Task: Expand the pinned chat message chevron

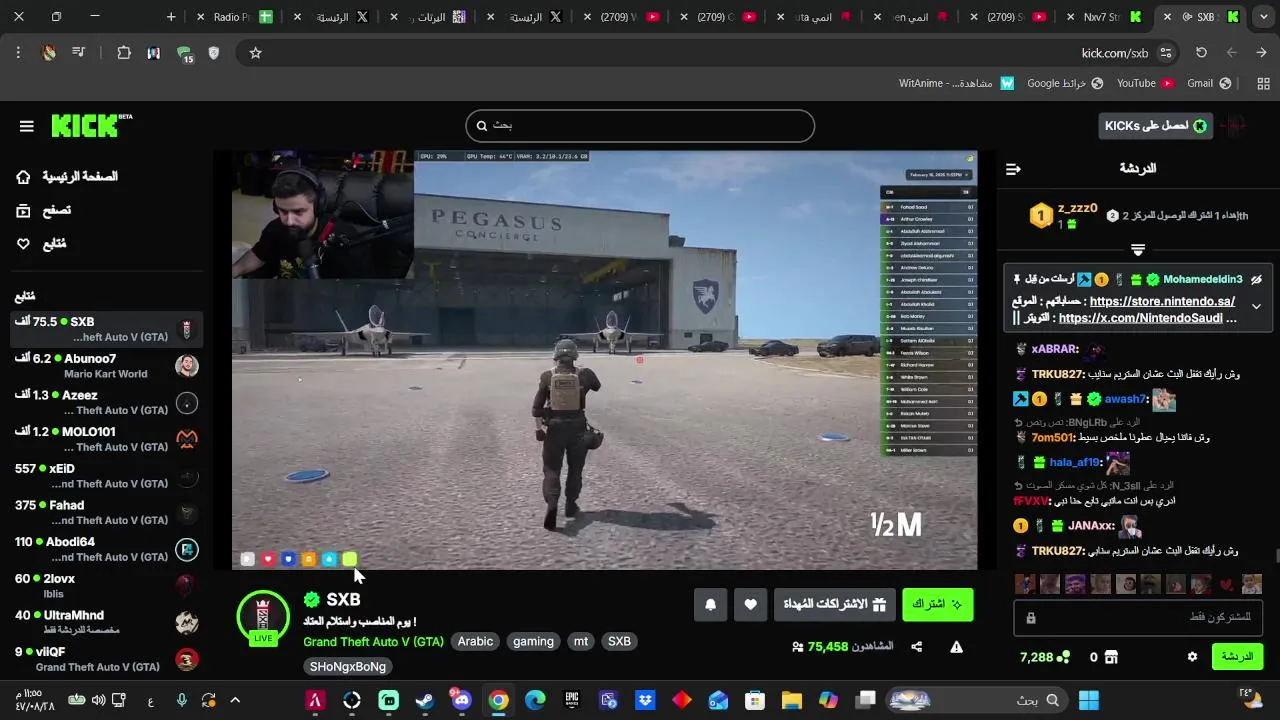Action: coord(1256,307)
